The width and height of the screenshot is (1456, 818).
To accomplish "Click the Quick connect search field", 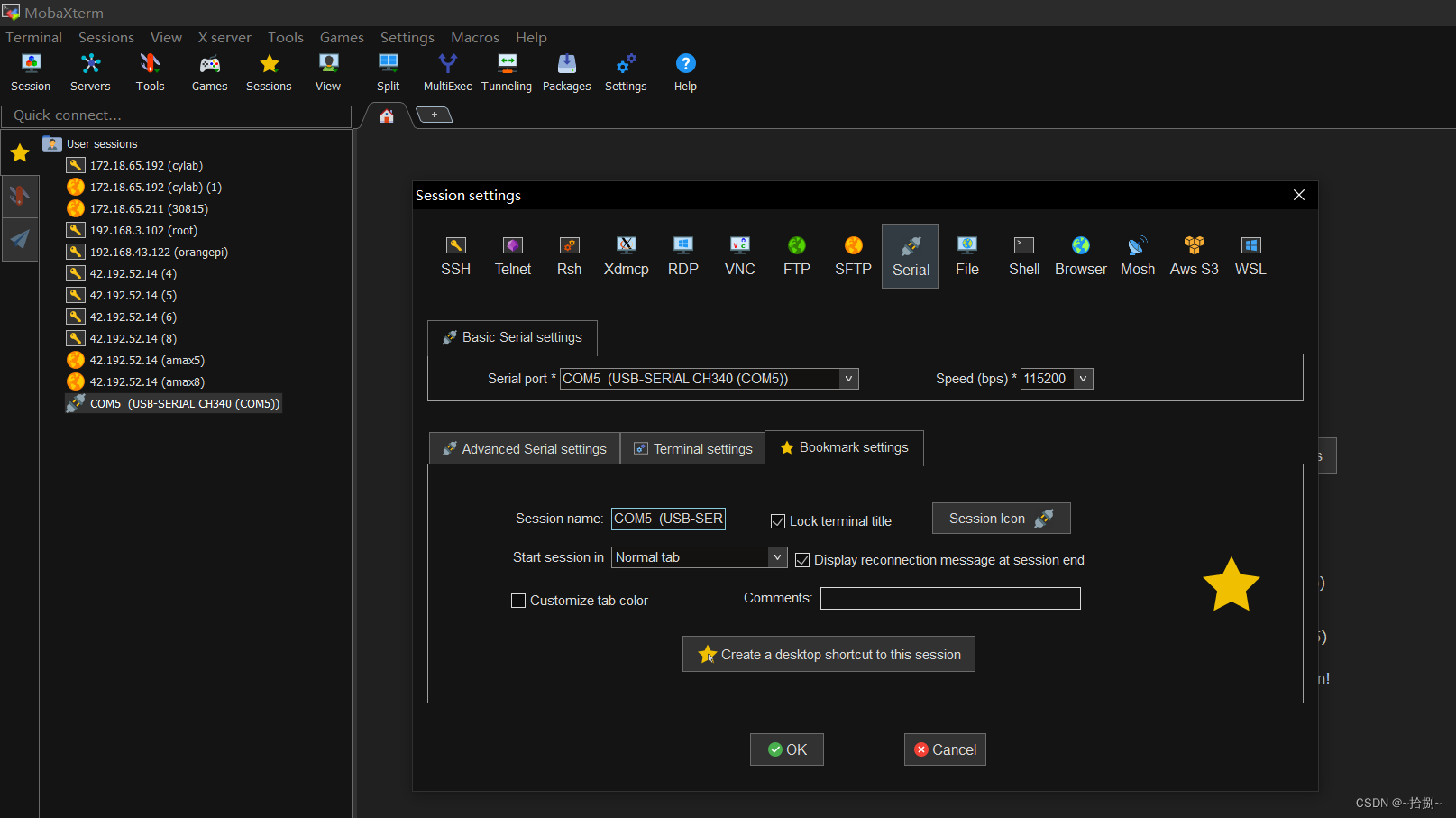I will click(177, 115).
